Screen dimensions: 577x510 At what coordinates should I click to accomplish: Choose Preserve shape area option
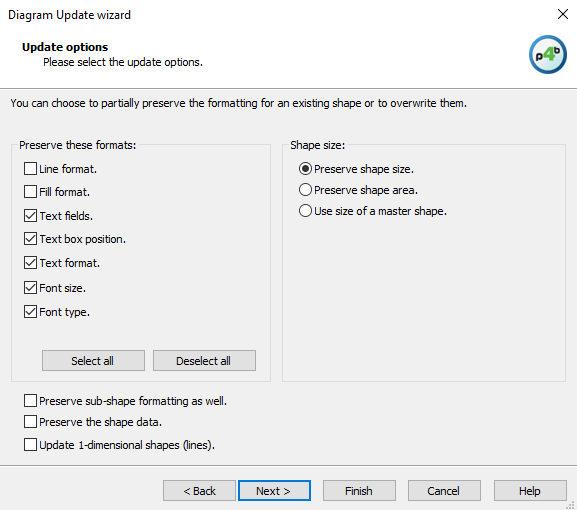tap(305, 190)
